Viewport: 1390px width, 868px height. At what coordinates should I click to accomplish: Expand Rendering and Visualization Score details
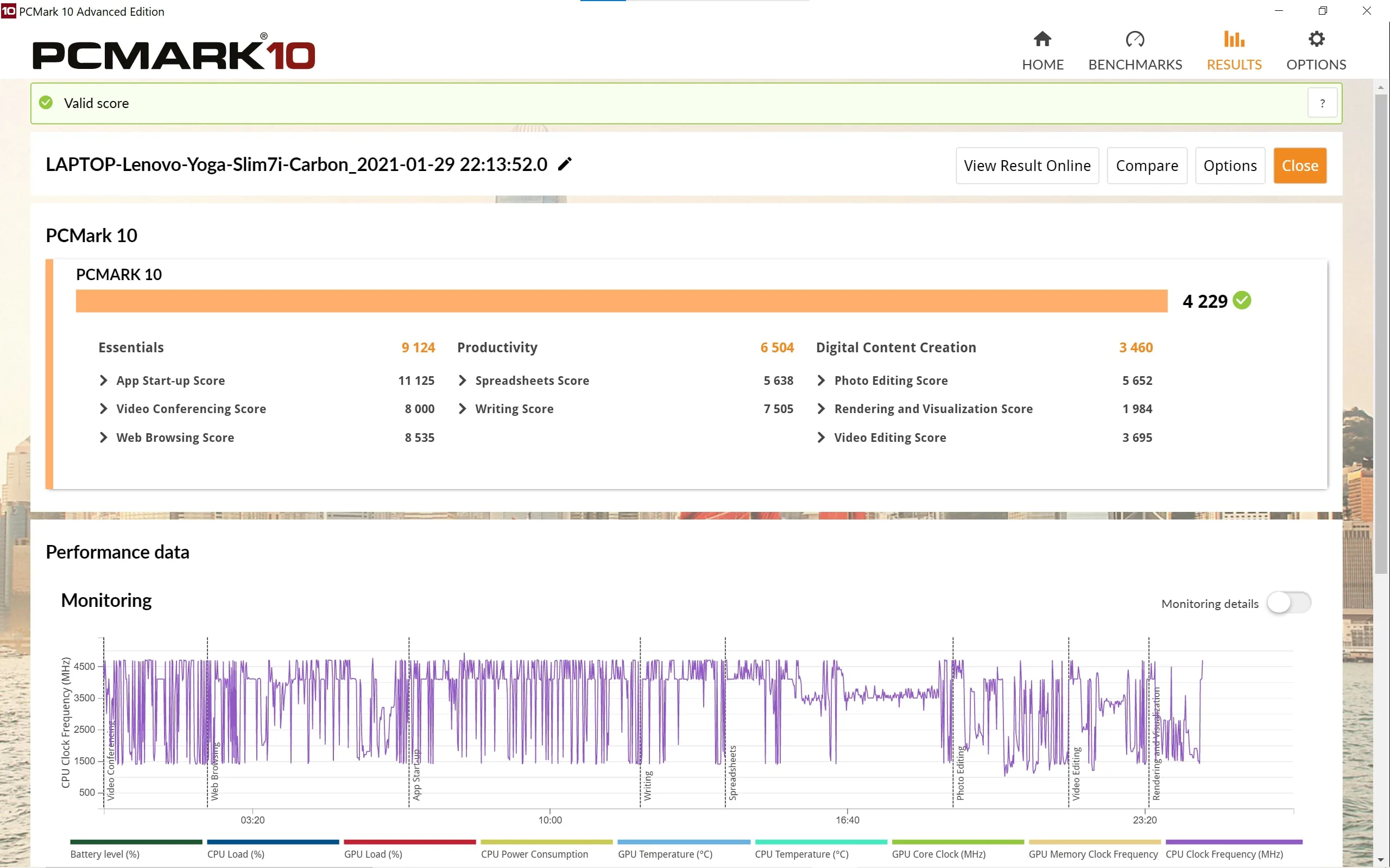point(821,409)
